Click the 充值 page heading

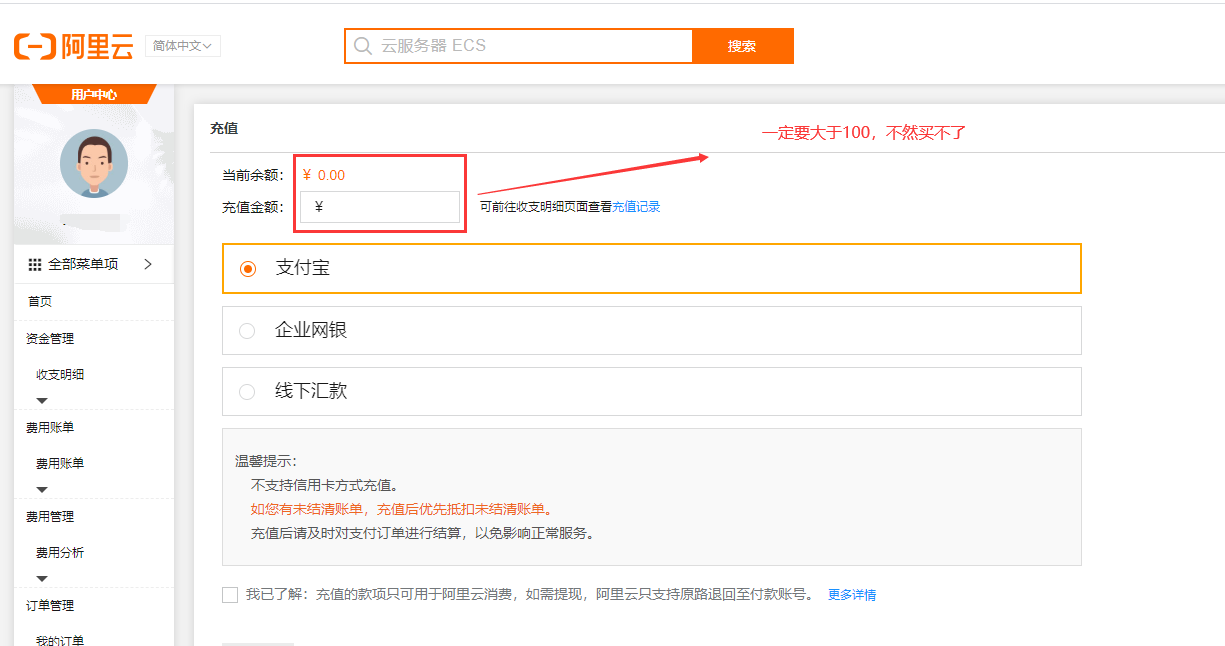pos(224,129)
